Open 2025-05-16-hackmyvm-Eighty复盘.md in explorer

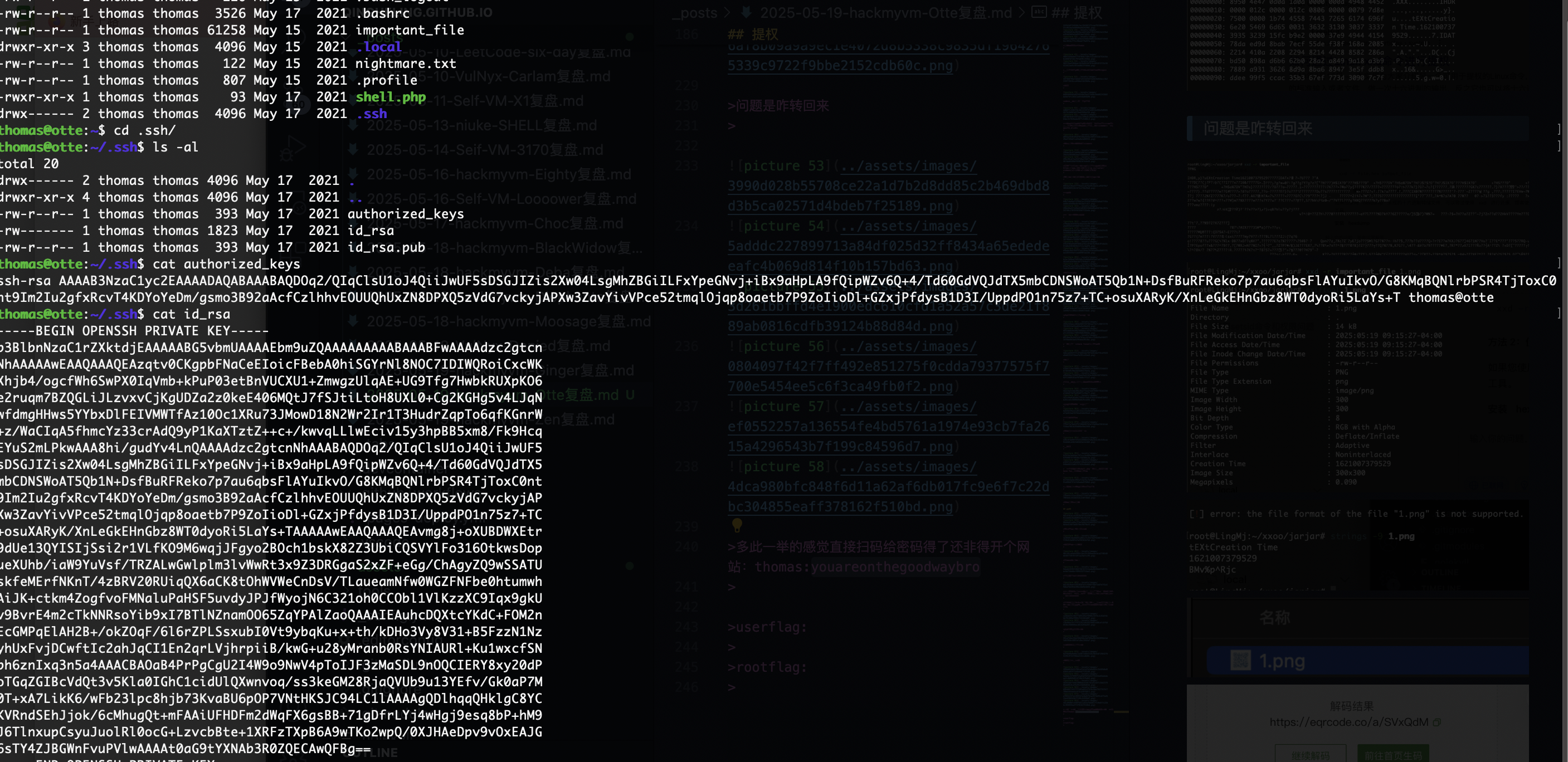pos(499,174)
